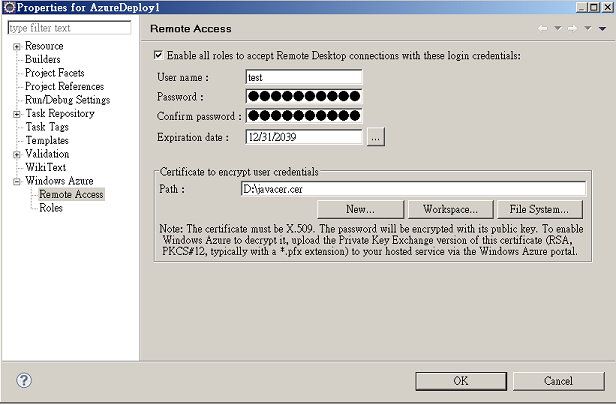The height and width of the screenshot is (405, 616).
Task: Open the back history dropdown arrow
Action: [558, 28]
